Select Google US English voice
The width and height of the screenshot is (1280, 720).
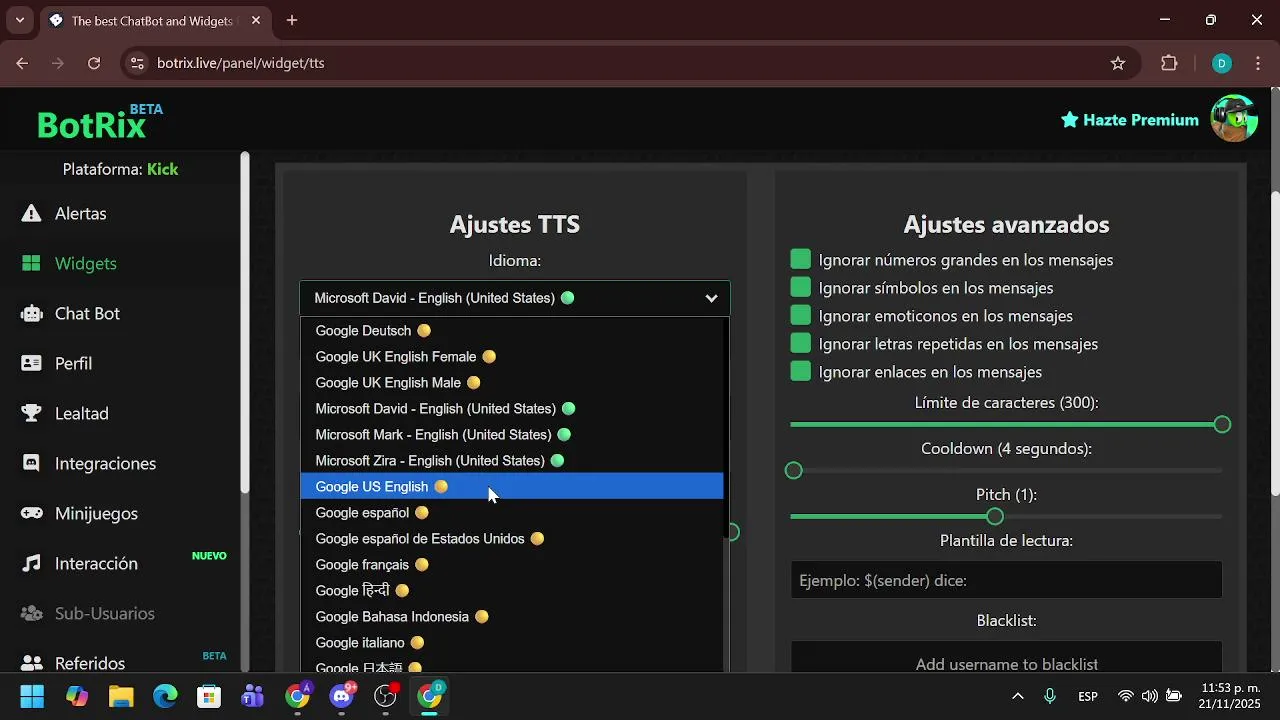[x=512, y=487]
